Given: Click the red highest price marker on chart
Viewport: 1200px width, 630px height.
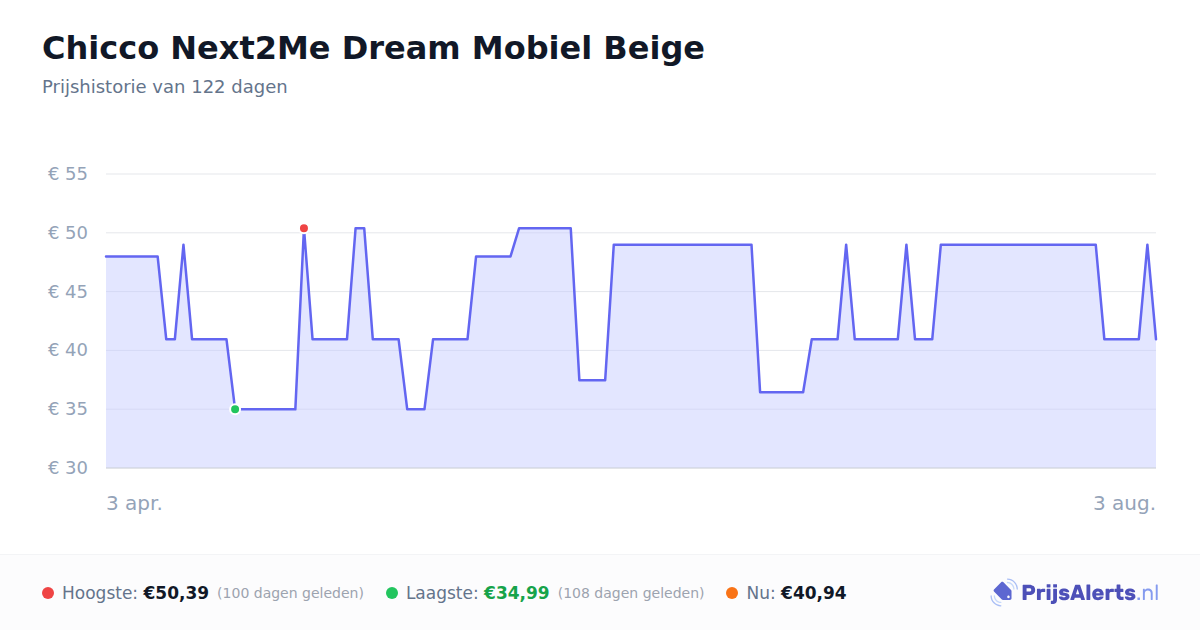Looking at the screenshot, I should [304, 228].
